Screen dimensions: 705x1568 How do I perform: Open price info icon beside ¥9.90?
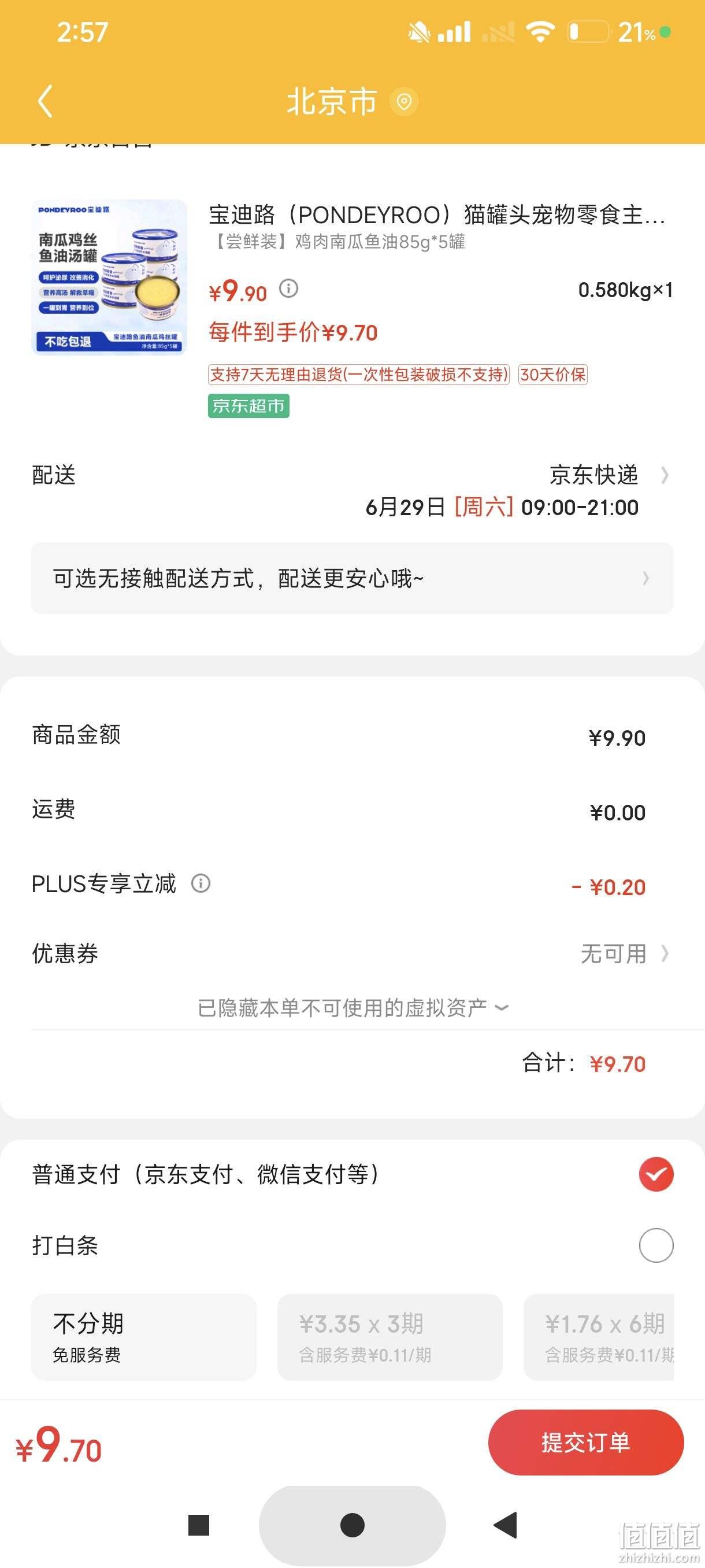coord(288,288)
